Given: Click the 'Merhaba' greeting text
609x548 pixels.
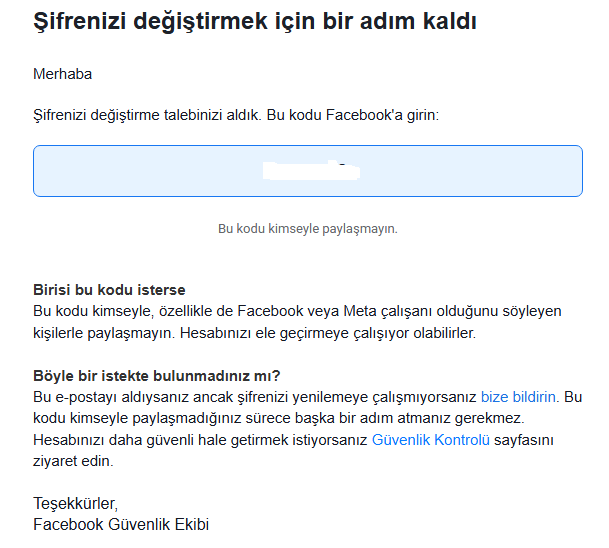Looking at the screenshot, I should coord(63,74).
